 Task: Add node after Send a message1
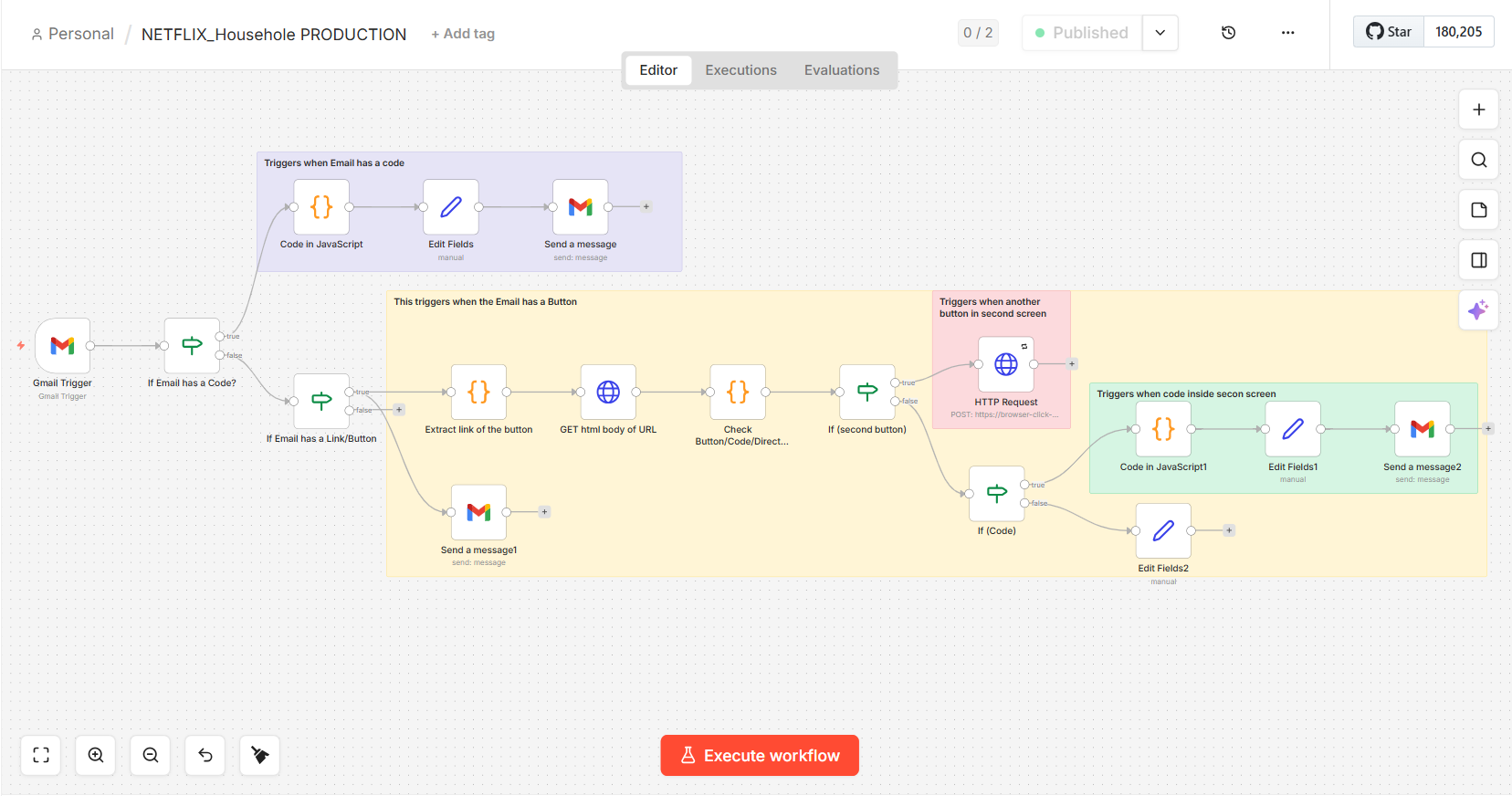pos(544,512)
